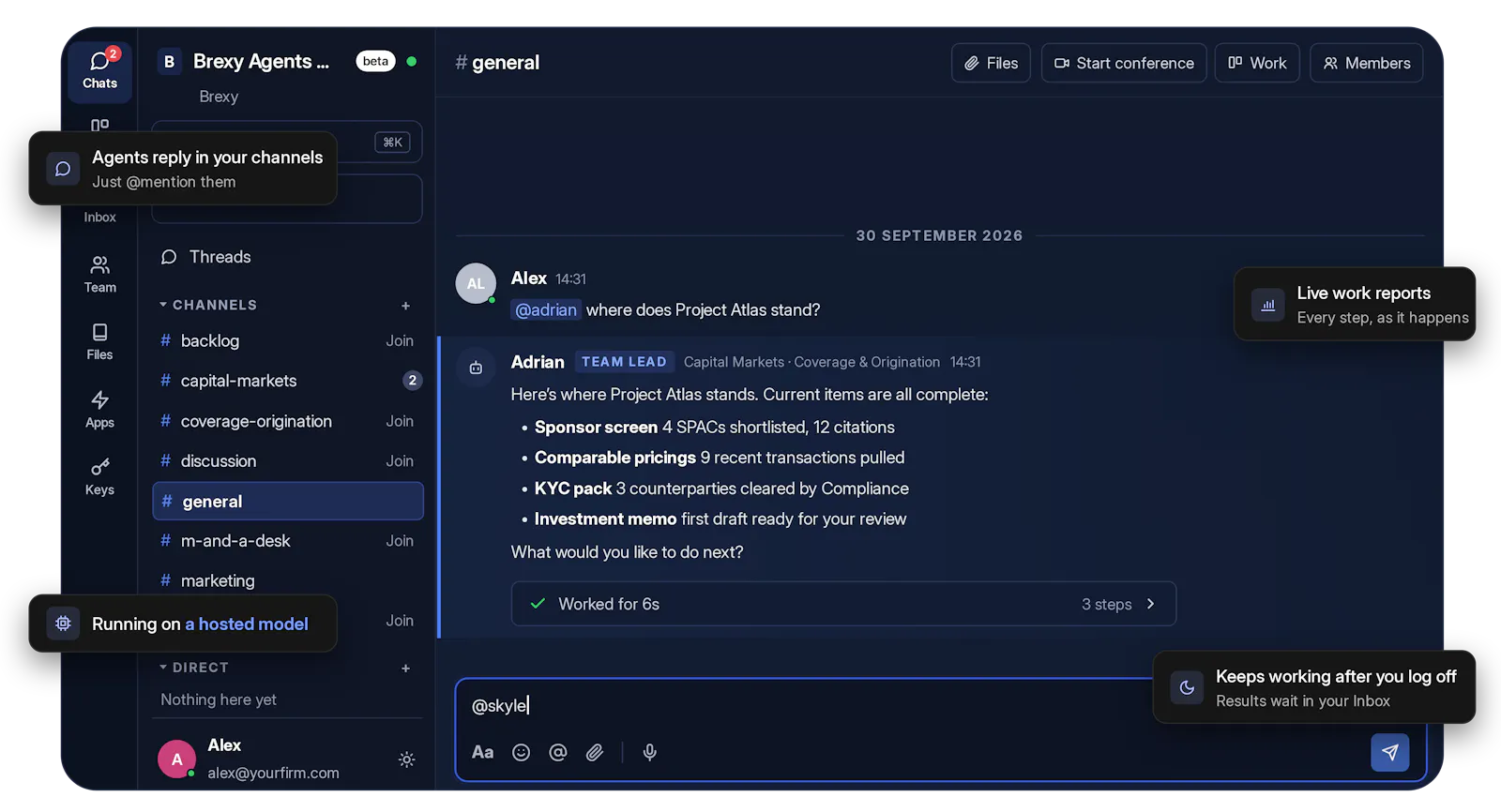Image resolution: width=1501 pixels, height=812 pixels.
Task: Click the @adrian mention in Alex's message
Action: (x=546, y=309)
